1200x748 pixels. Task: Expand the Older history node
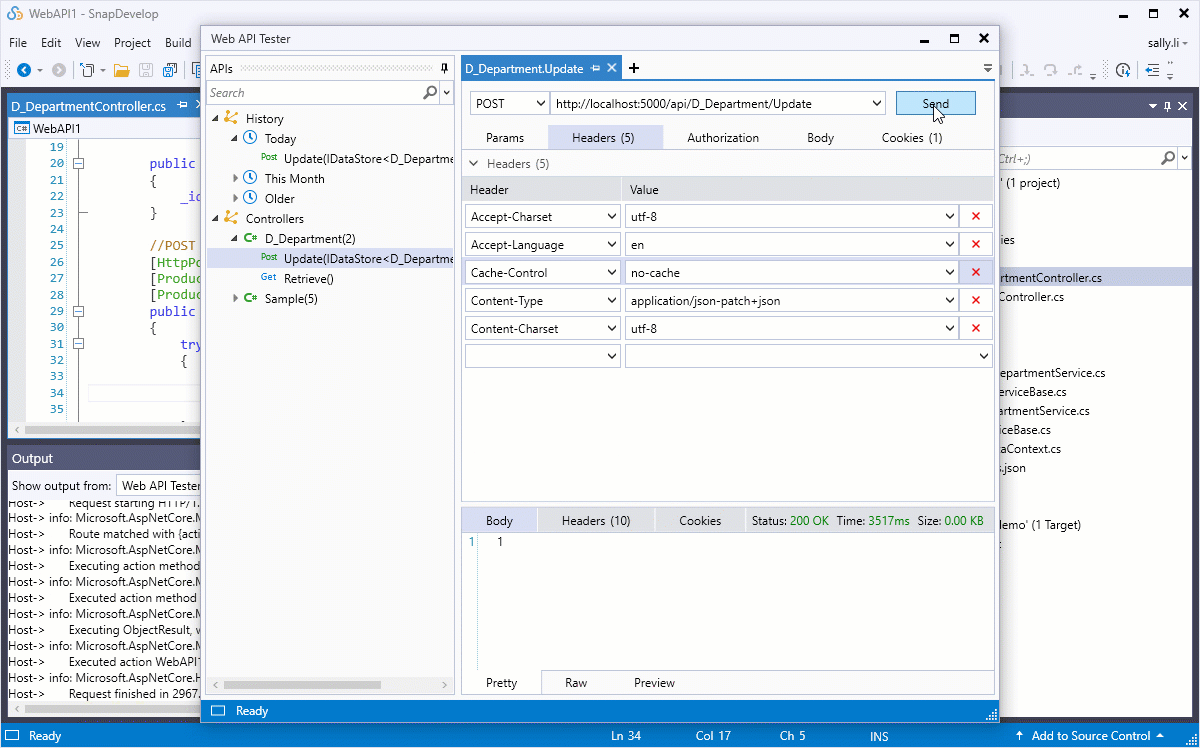[236, 198]
